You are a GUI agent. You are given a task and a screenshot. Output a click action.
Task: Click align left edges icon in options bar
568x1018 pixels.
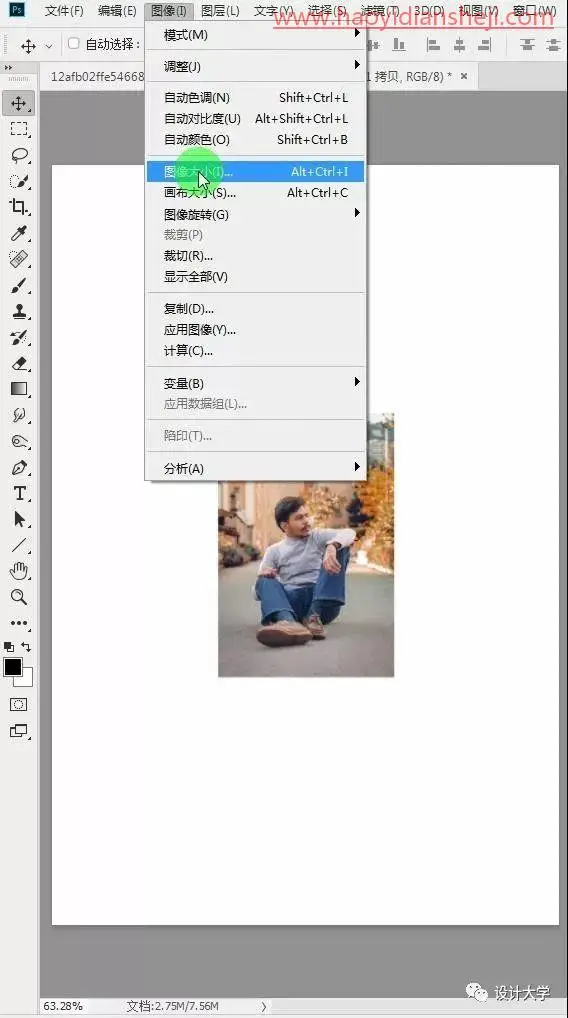tap(433, 45)
